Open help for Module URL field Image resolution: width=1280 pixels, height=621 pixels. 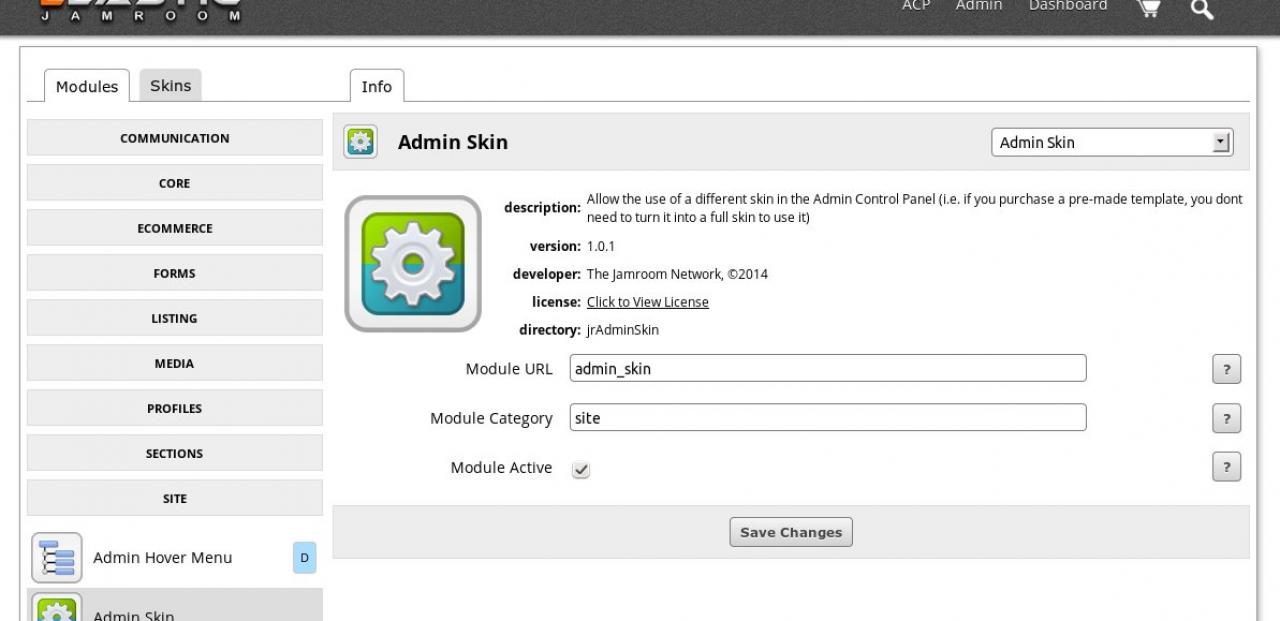coord(1226,369)
